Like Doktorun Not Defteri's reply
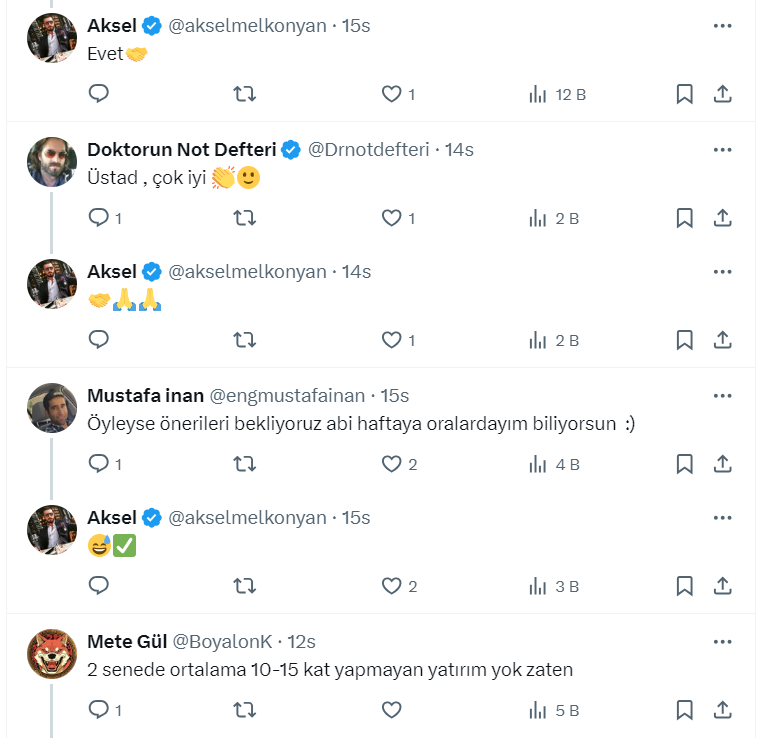759x738 pixels. pyautogui.click(x=391, y=218)
